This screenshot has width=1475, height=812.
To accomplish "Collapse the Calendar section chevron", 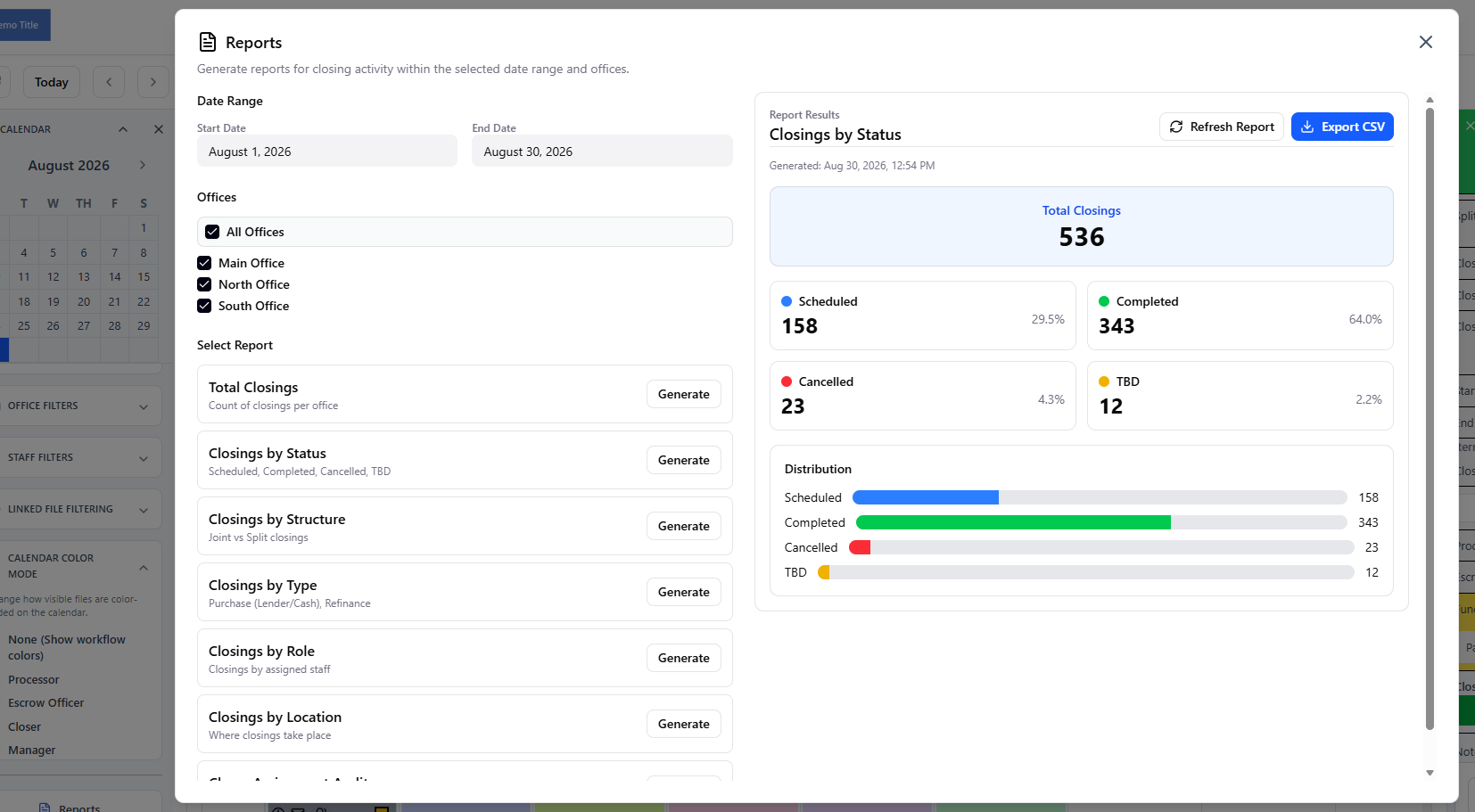I will (x=123, y=129).
